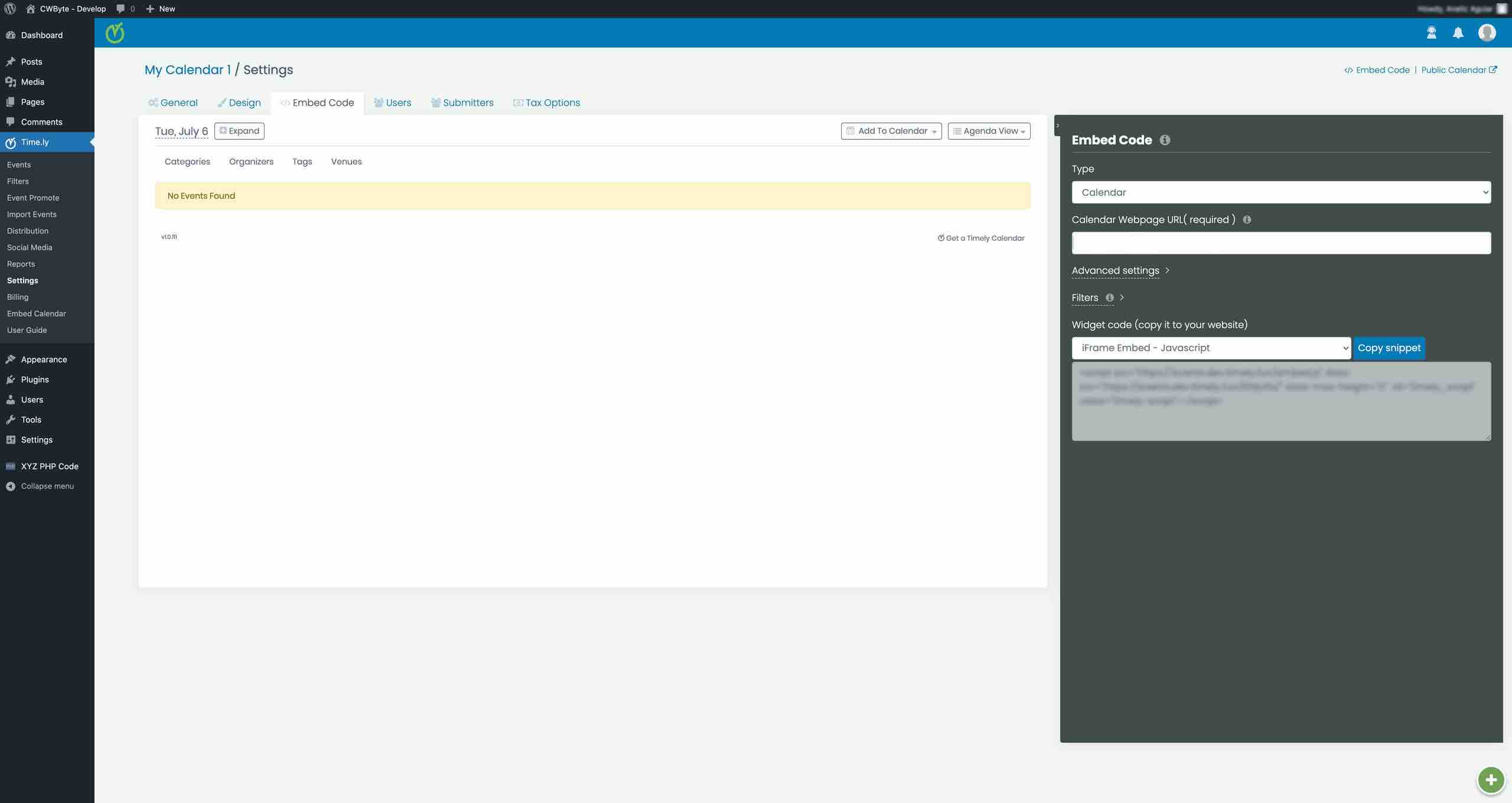Open iFrame Embed - Javascript dropdown
1512x803 pixels.
(x=1211, y=348)
